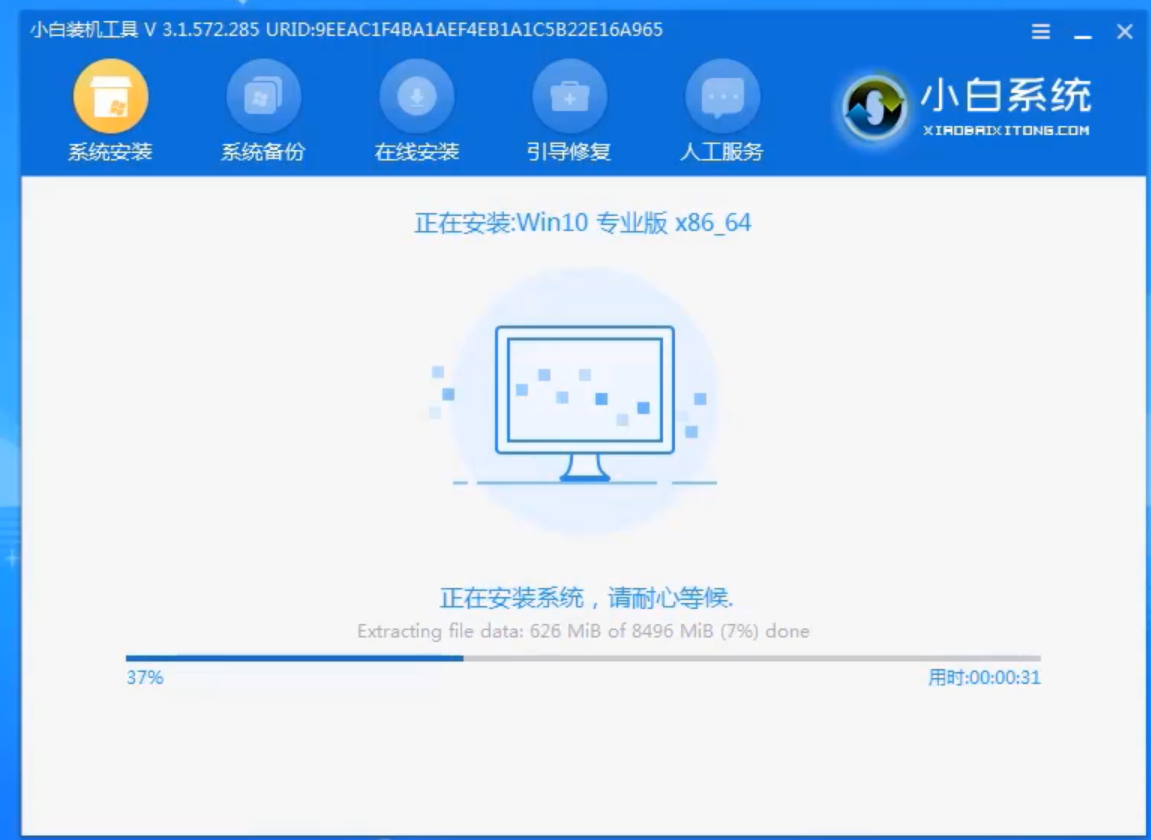
Task: Click the extracting file data status line
Action: [584, 631]
